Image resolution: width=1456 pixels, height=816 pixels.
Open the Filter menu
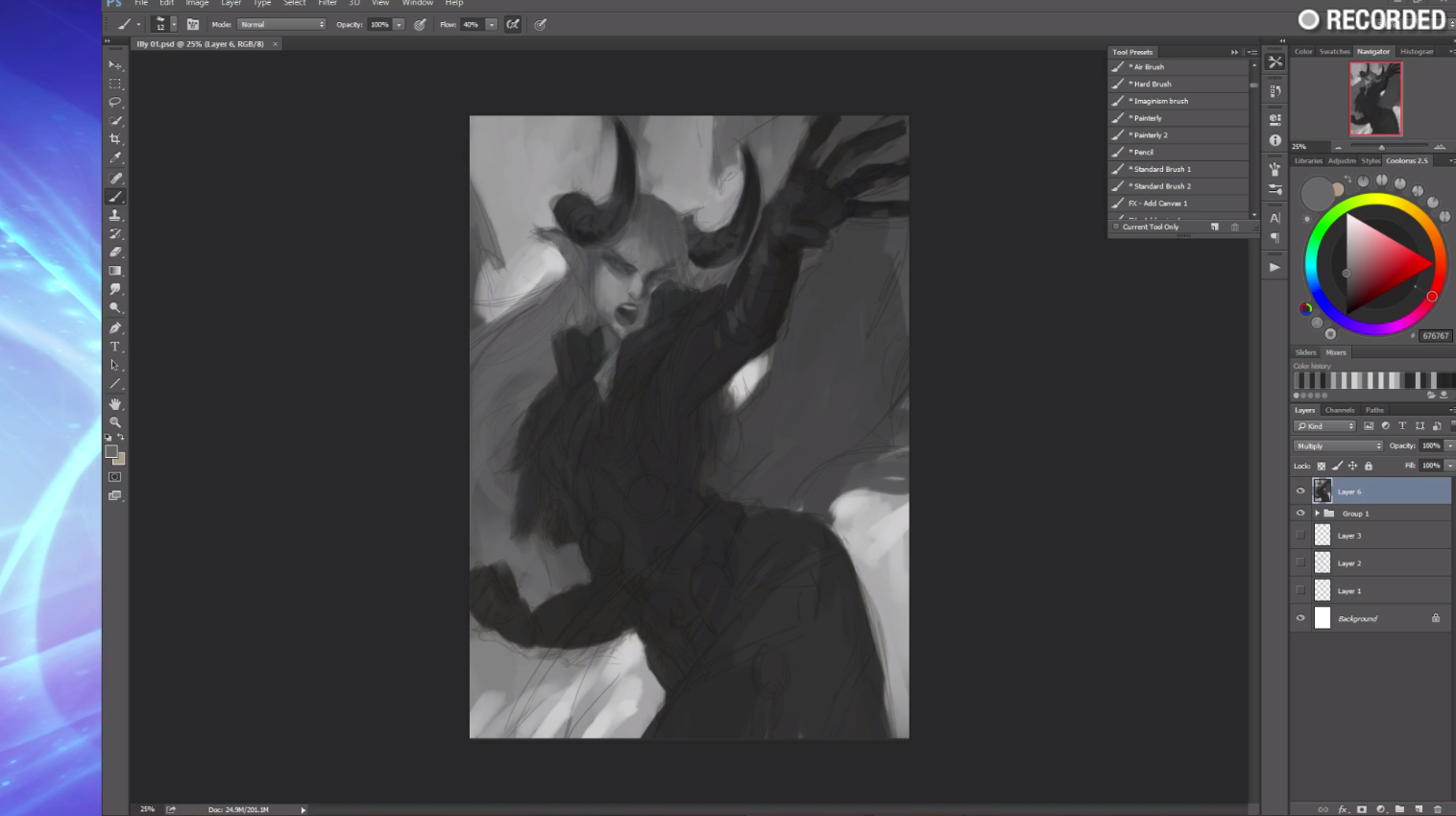[328, 4]
